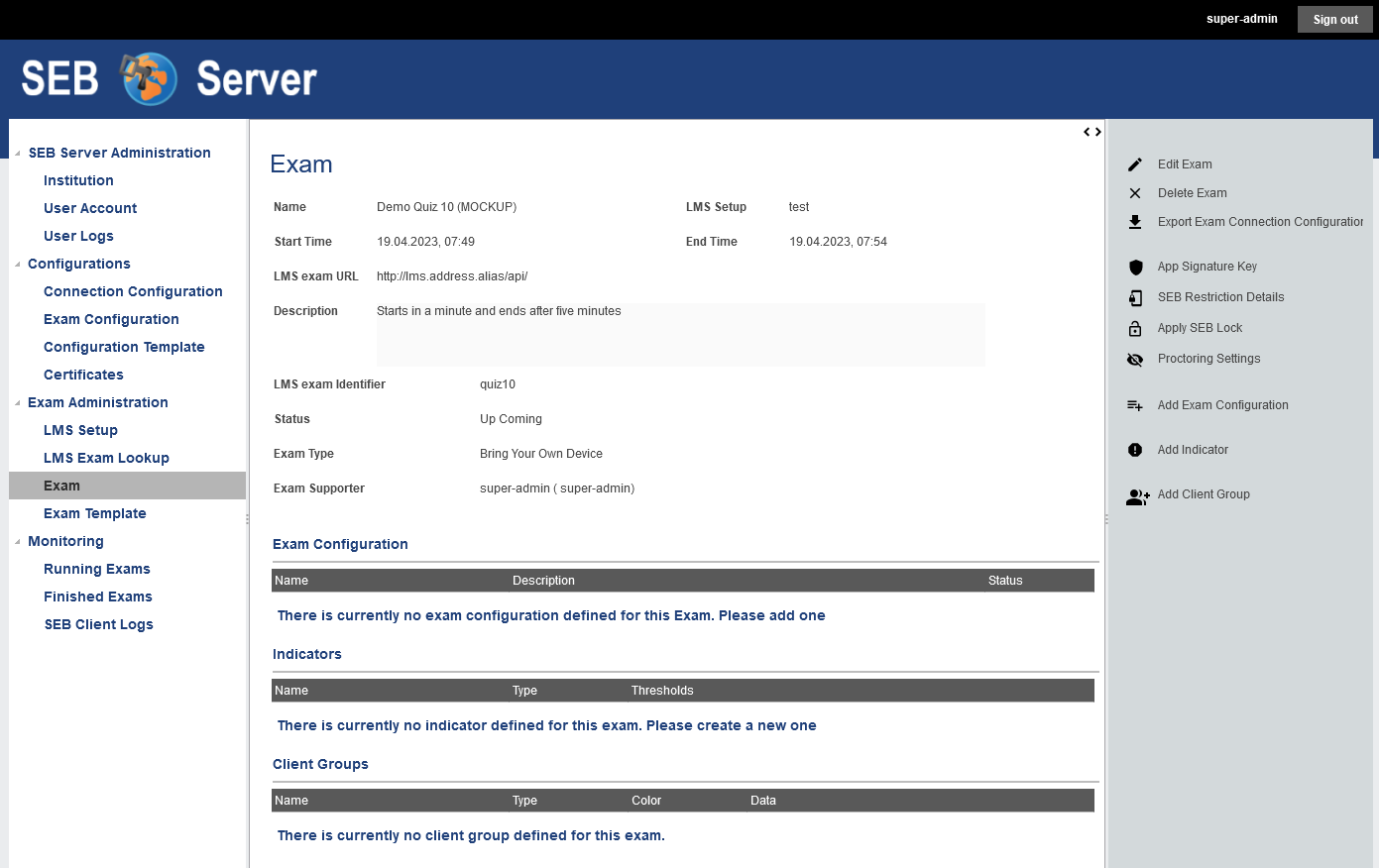Open Running Exams in sidebar
1379x868 pixels.
click(x=97, y=569)
